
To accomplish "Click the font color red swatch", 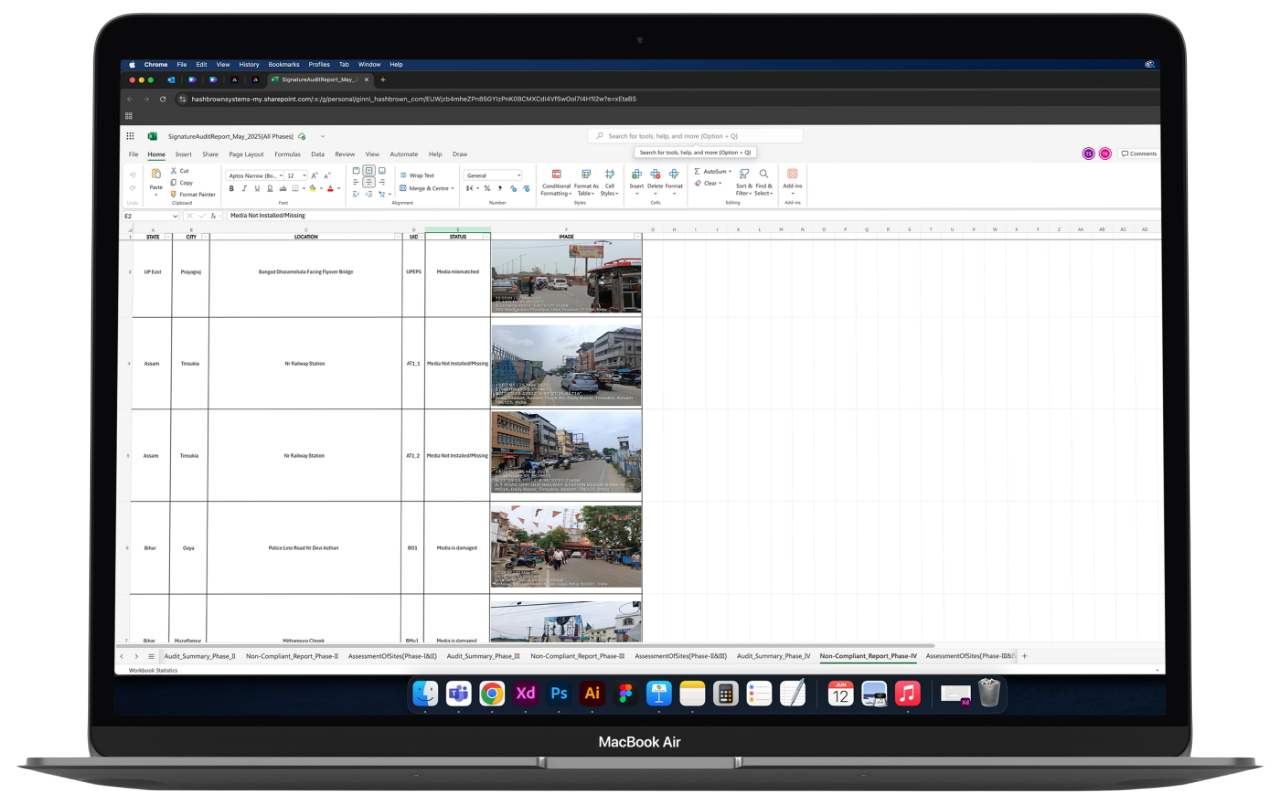I will [x=328, y=188].
